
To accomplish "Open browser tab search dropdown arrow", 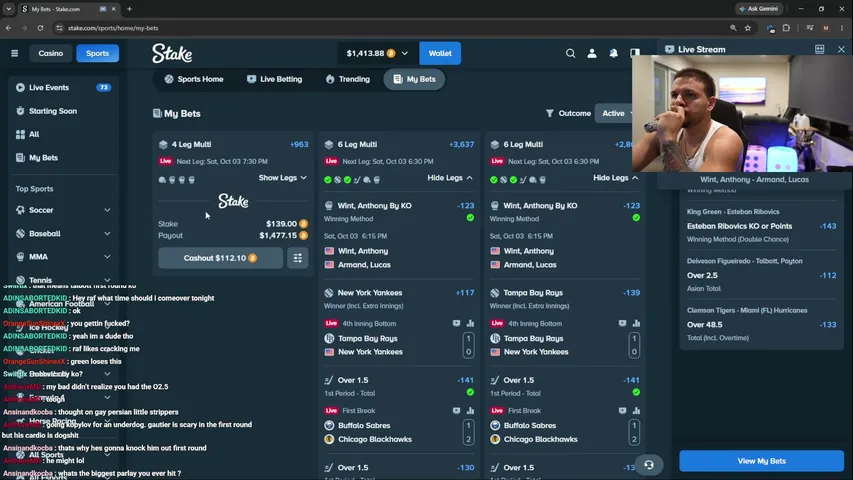I will (x=9, y=9).
